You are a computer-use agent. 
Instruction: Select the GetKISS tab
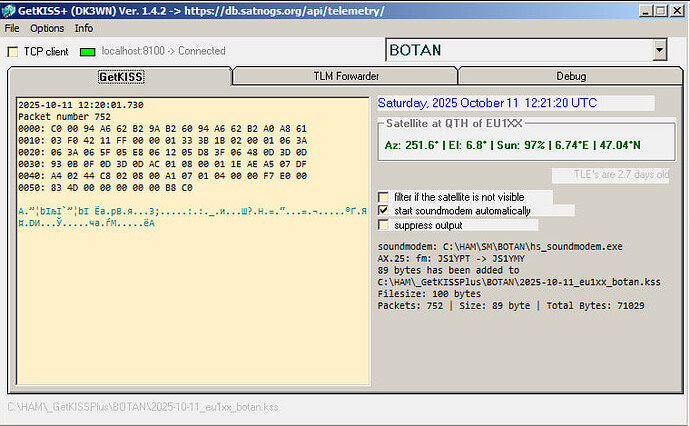[120, 76]
